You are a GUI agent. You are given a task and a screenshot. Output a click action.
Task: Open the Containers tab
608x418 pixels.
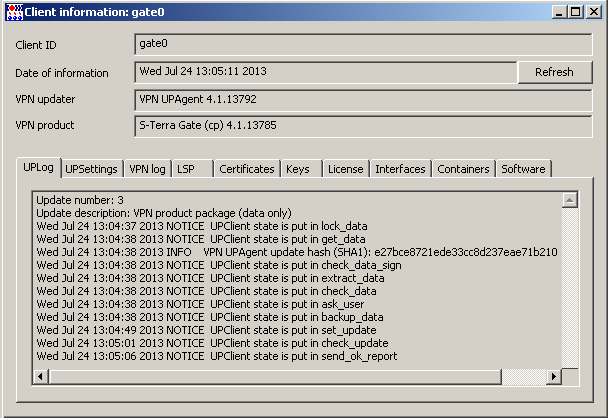point(463,169)
